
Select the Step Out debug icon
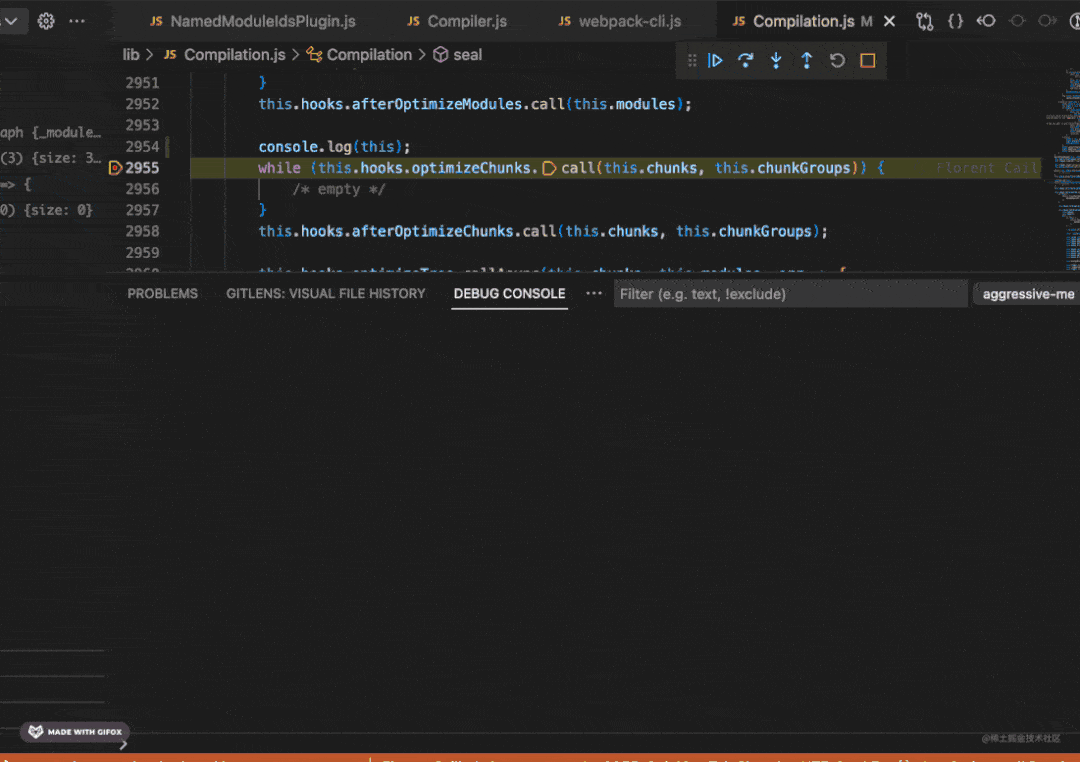pyautogui.click(x=807, y=60)
